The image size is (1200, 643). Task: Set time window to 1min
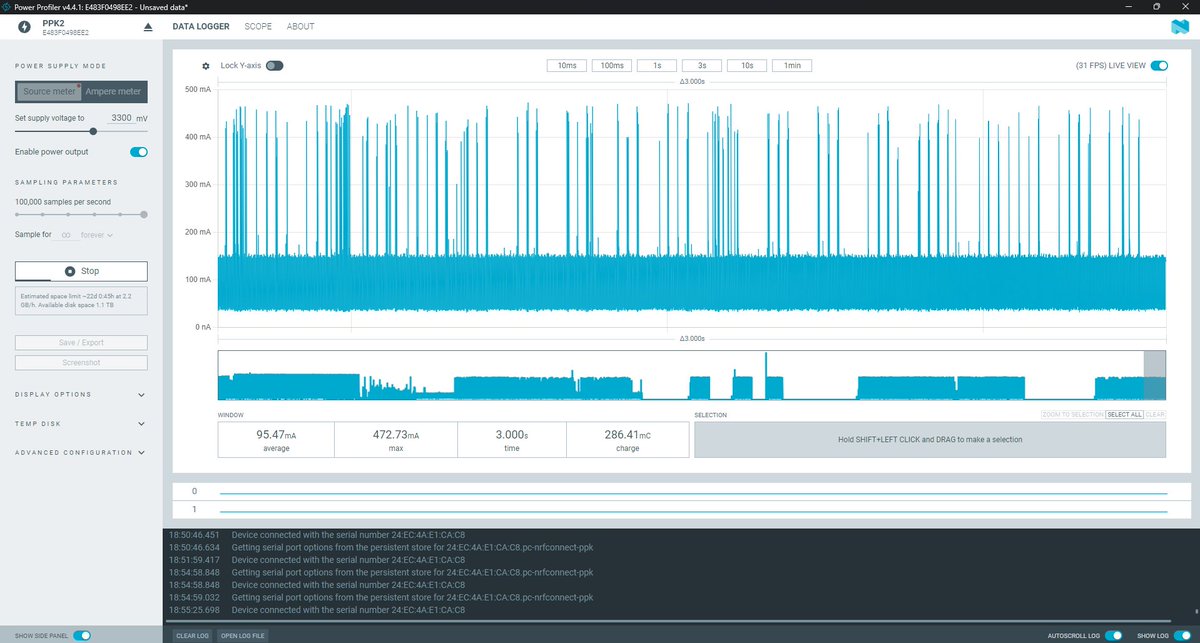(792, 66)
